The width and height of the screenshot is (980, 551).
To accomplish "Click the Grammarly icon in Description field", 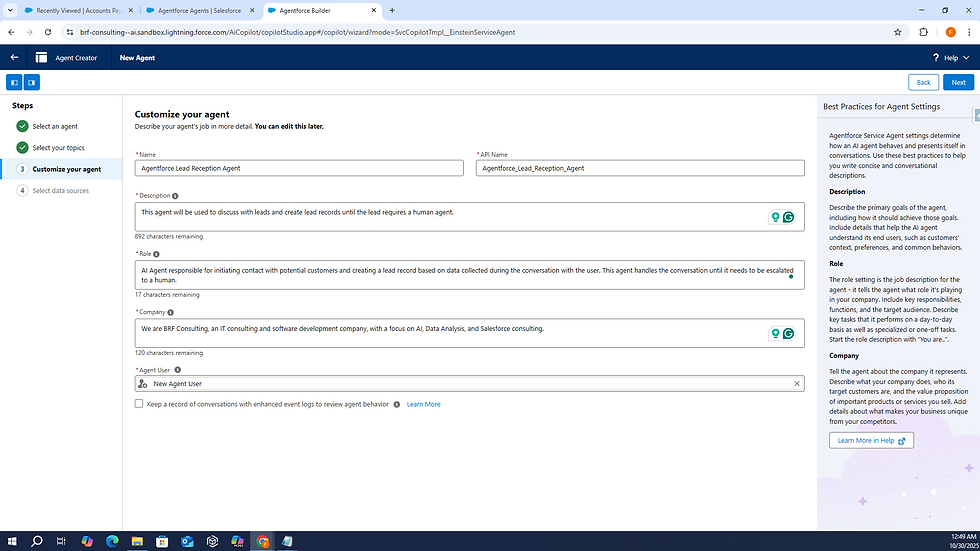I will (x=789, y=217).
